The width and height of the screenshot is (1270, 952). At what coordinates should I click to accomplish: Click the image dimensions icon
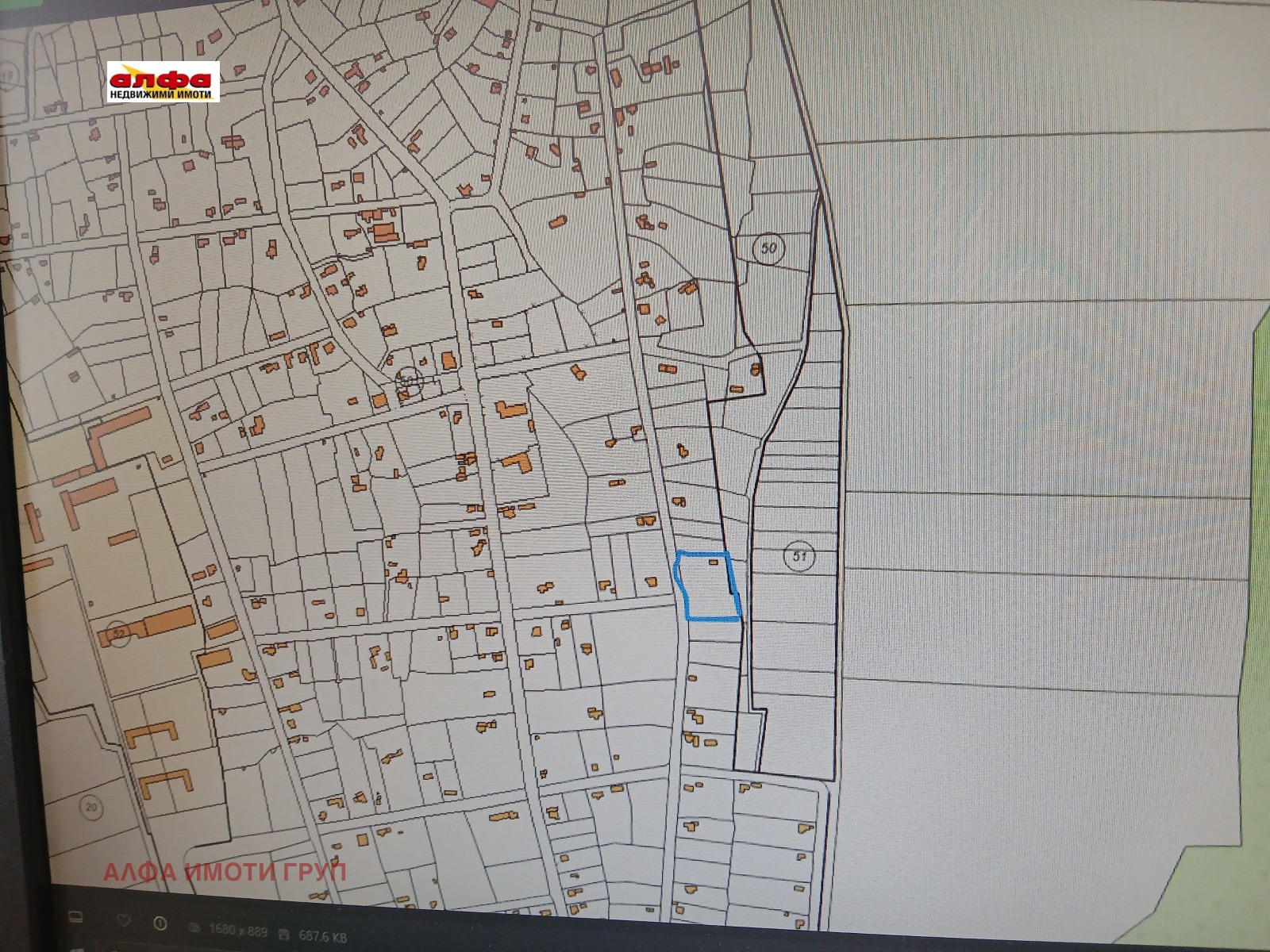[x=194, y=927]
